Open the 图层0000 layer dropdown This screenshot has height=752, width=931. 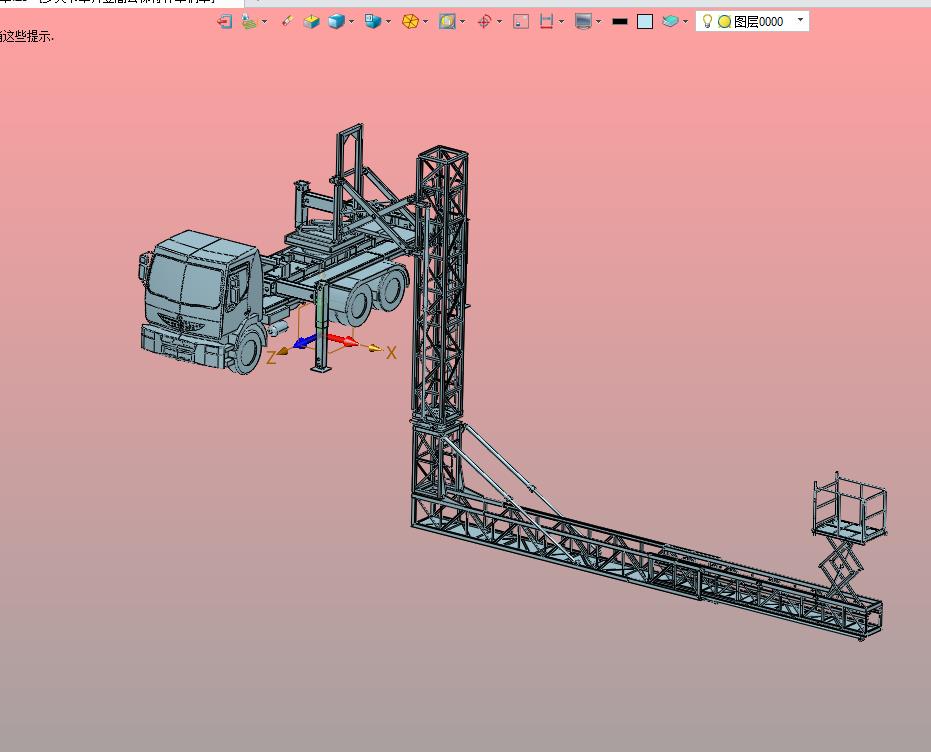(x=800, y=20)
